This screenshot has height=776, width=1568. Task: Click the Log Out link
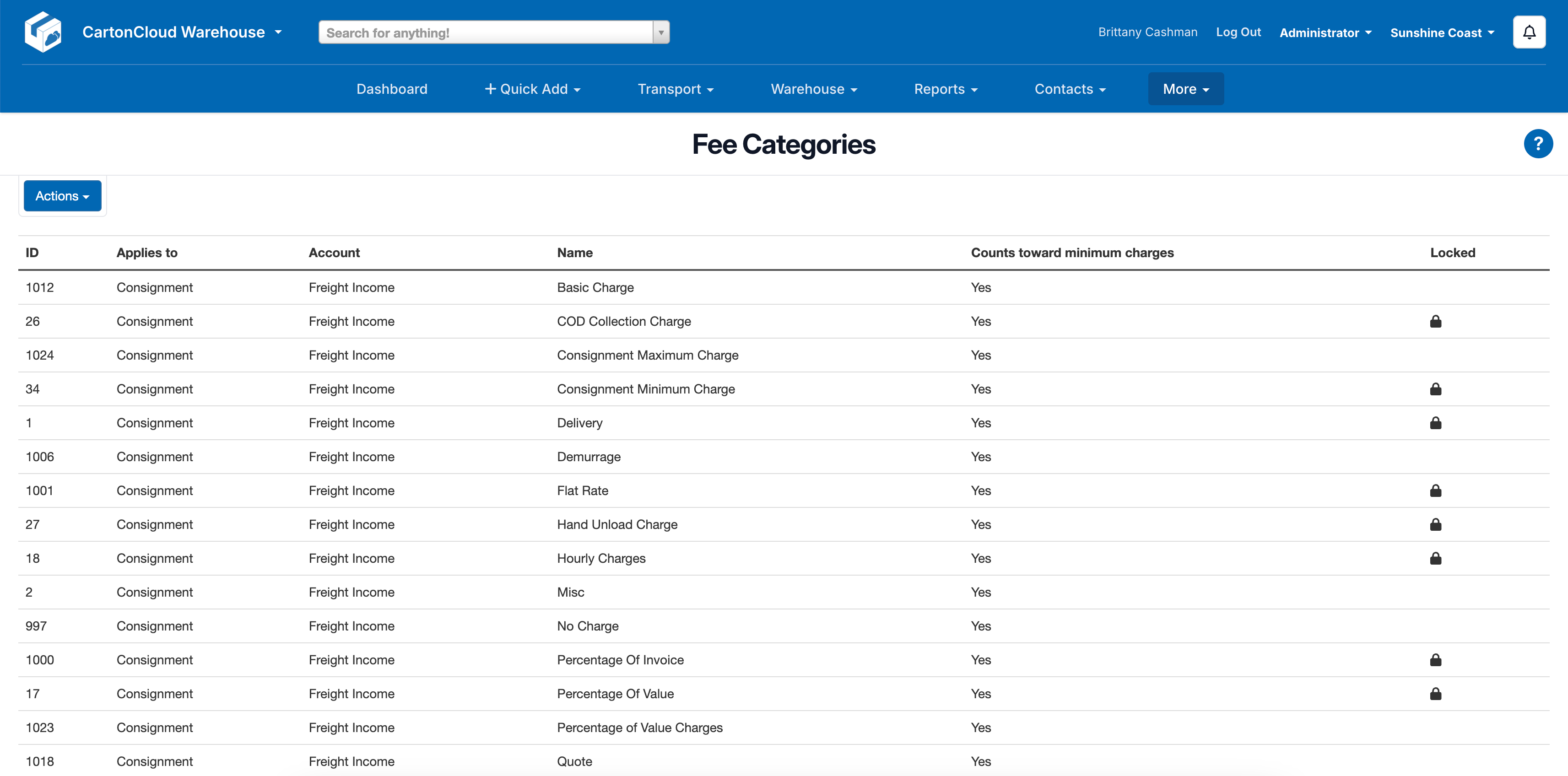point(1238,32)
